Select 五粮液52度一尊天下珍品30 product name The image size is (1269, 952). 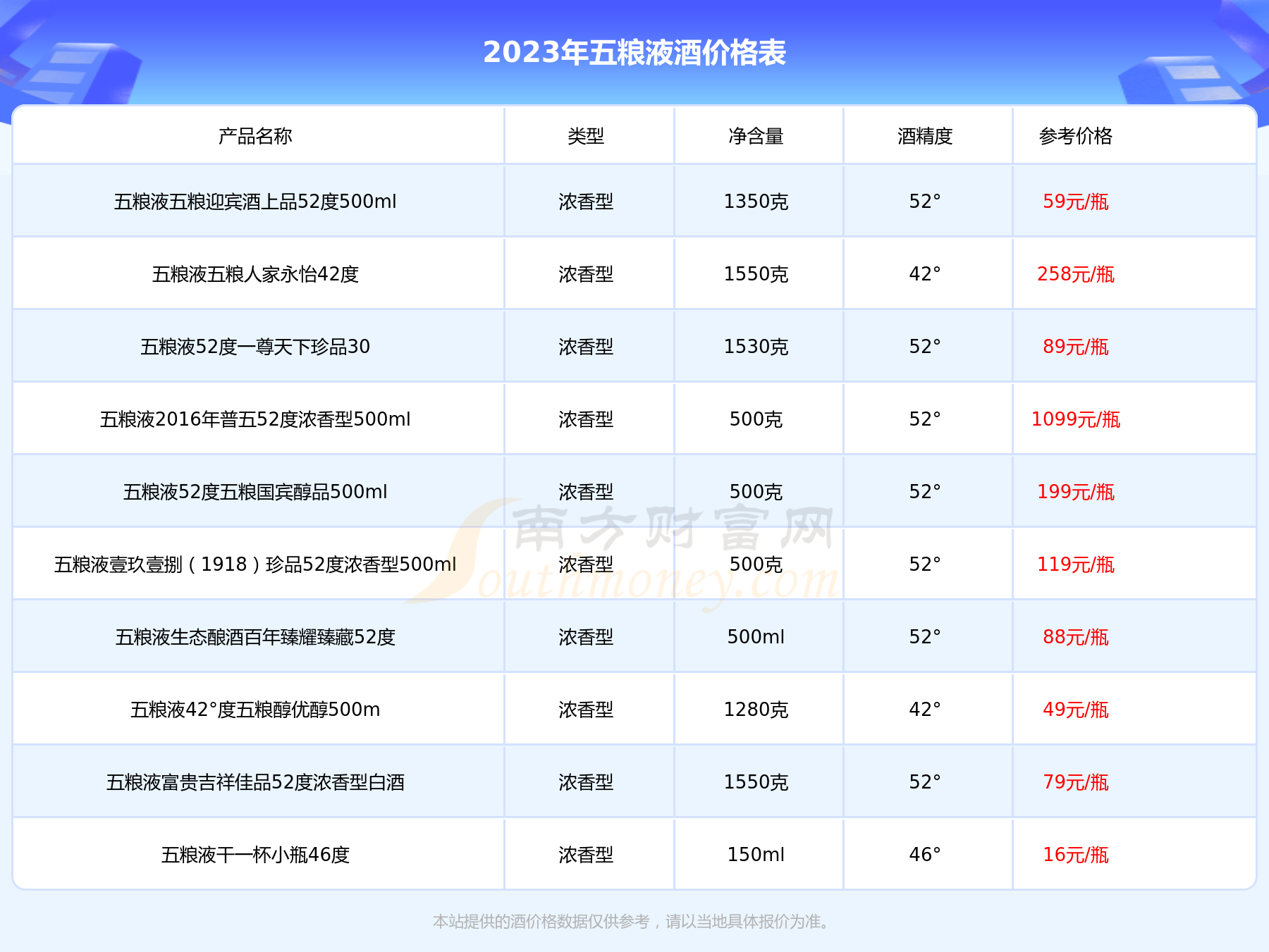255,347
